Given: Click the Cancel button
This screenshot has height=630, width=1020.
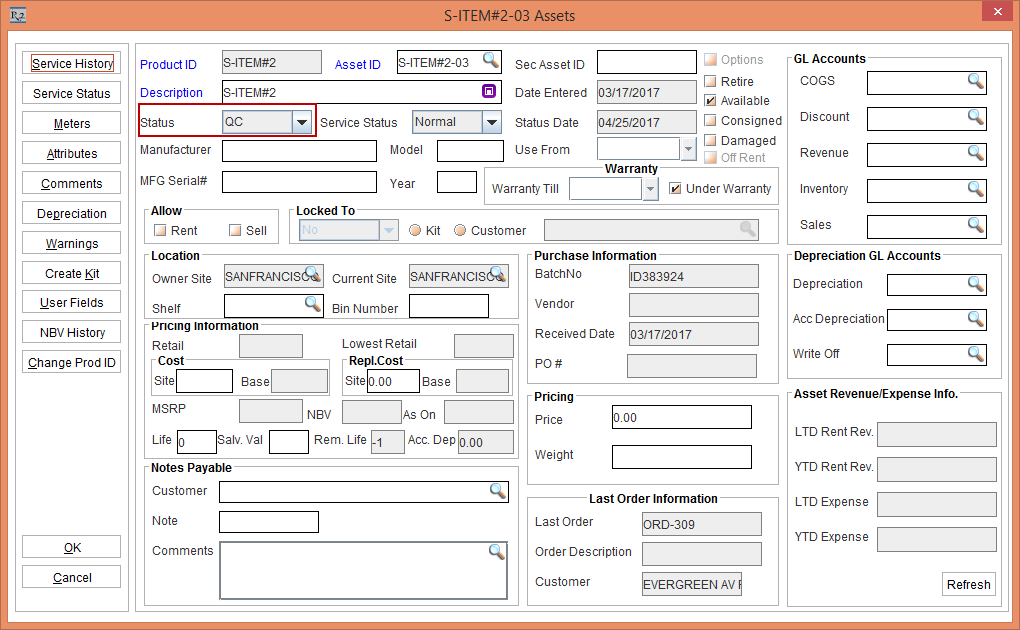Looking at the screenshot, I should point(72,578).
